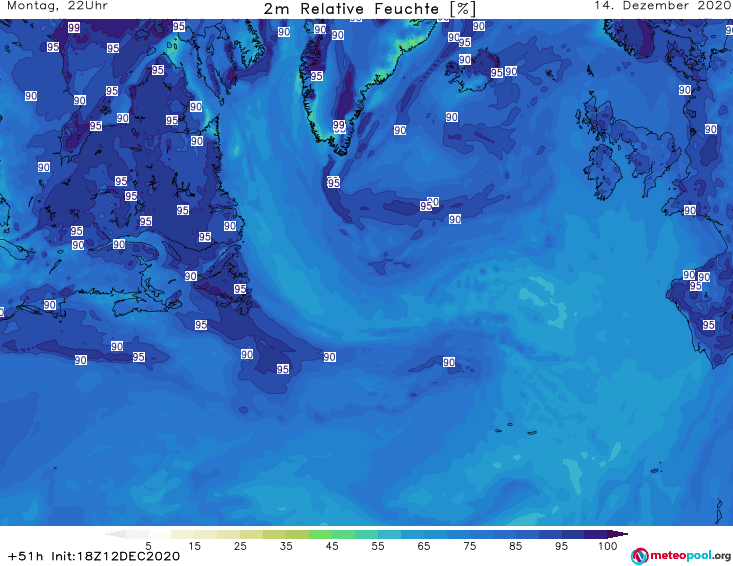733x566 pixels.
Task: Click the '95' contour label over Portugal
Action: 709,324
